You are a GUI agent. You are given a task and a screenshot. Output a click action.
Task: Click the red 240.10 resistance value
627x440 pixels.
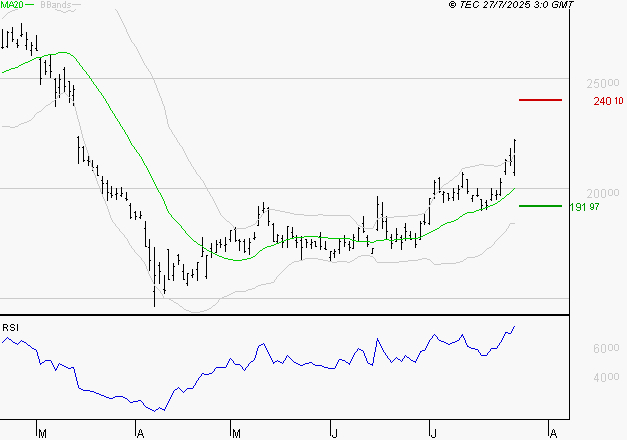pos(608,101)
